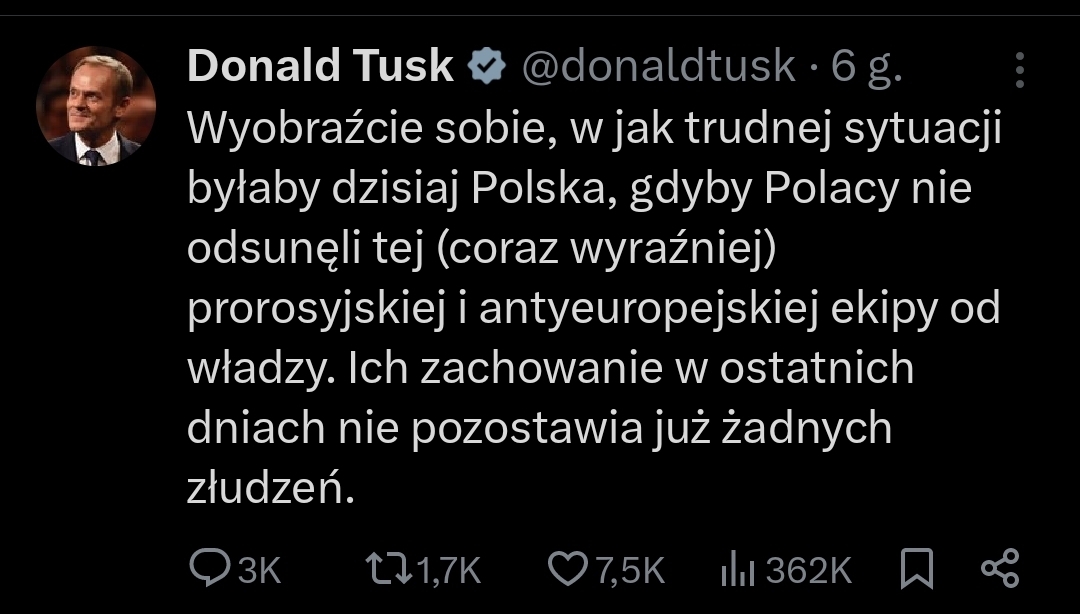Like the tweet with the heart icon
The image size is (1080, 614).
(x=568, y=569)
